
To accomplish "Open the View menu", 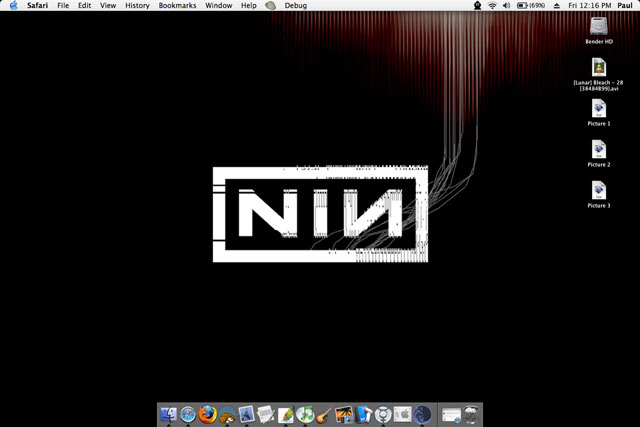I will 108,5.
